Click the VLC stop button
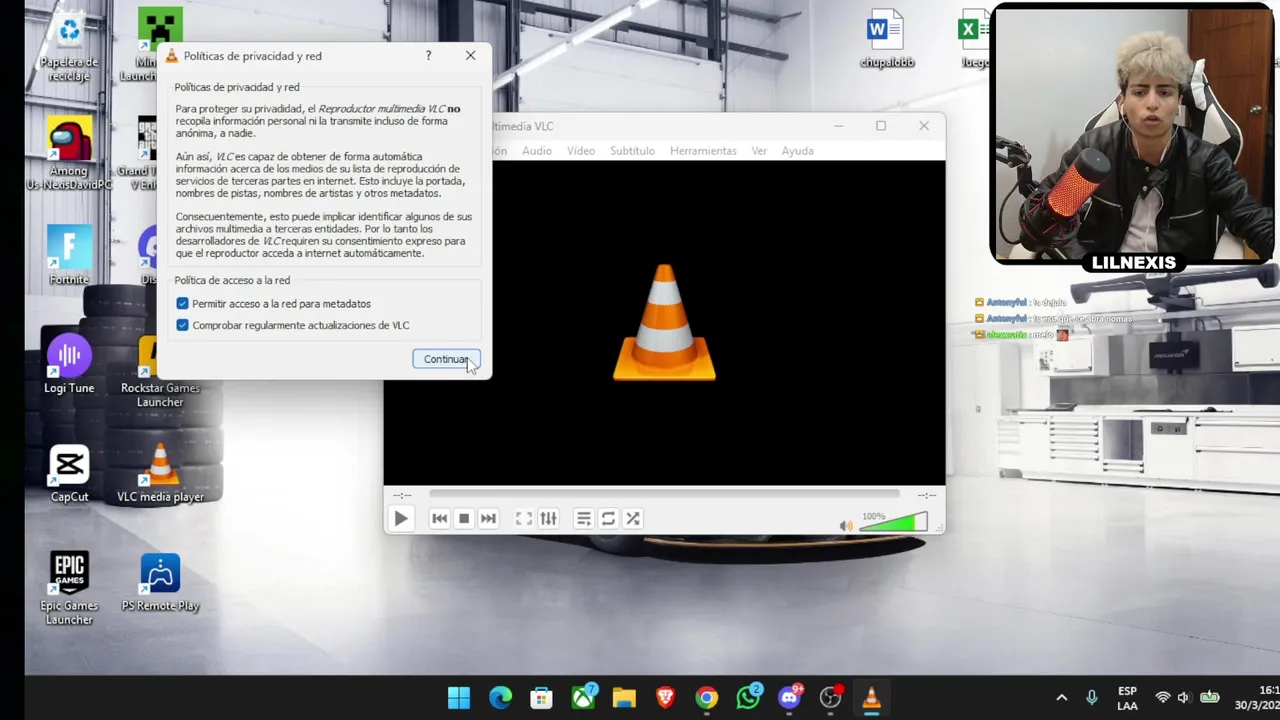This screenshot has width=1280, height=720. [x=464, y=518]
